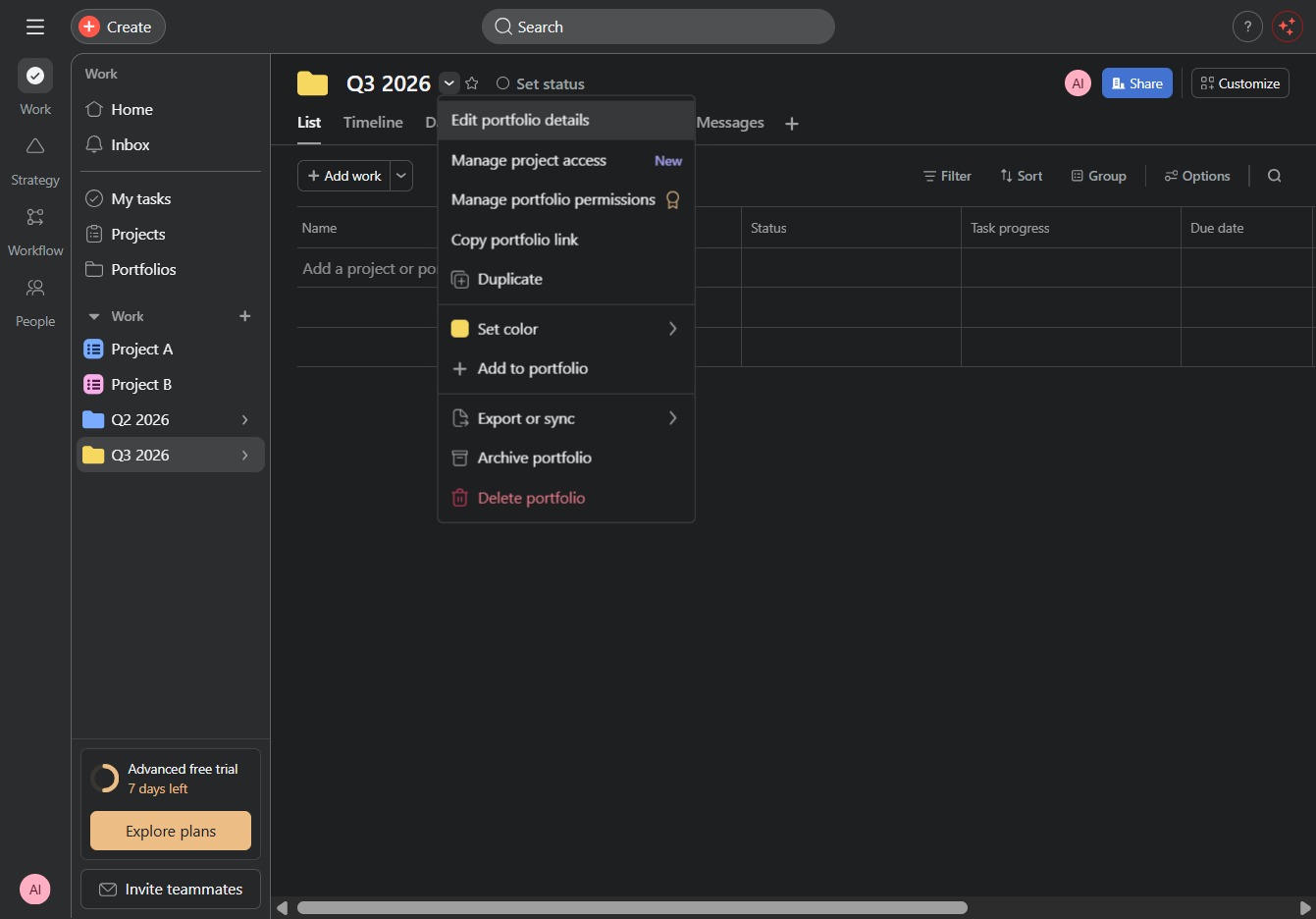Click Invite teammates button
The height and width of the screenshot is (919, 1316).
coord(171,889)
